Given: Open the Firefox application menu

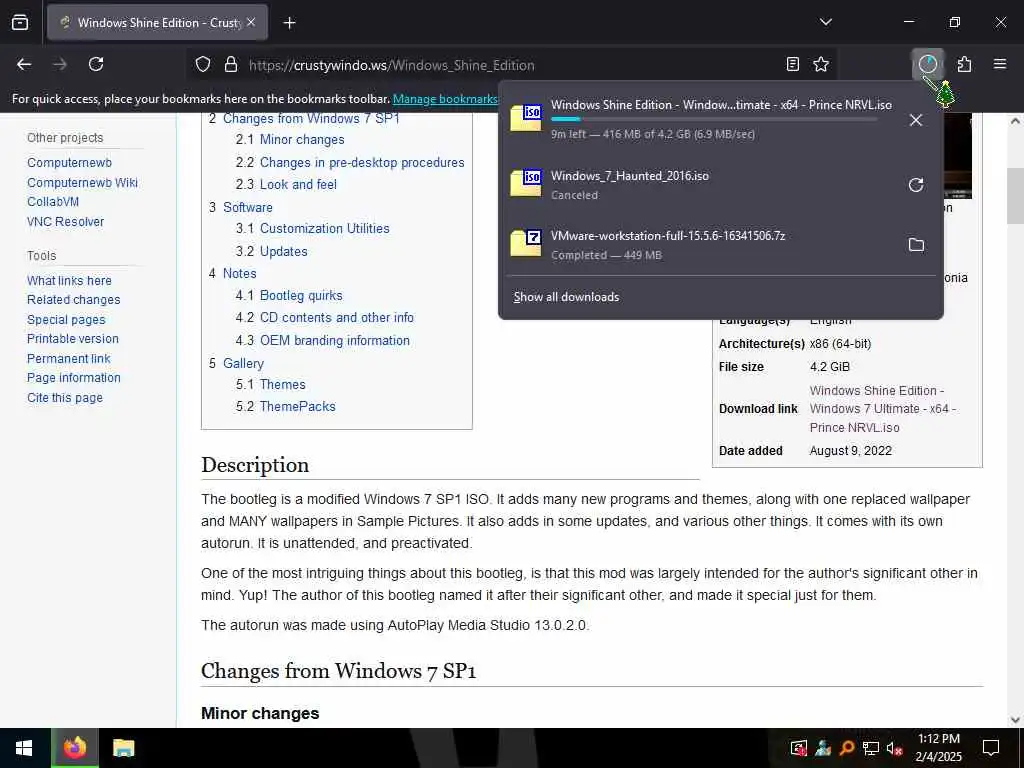Looking at the screenshot, I should [x=1000, y=64].
